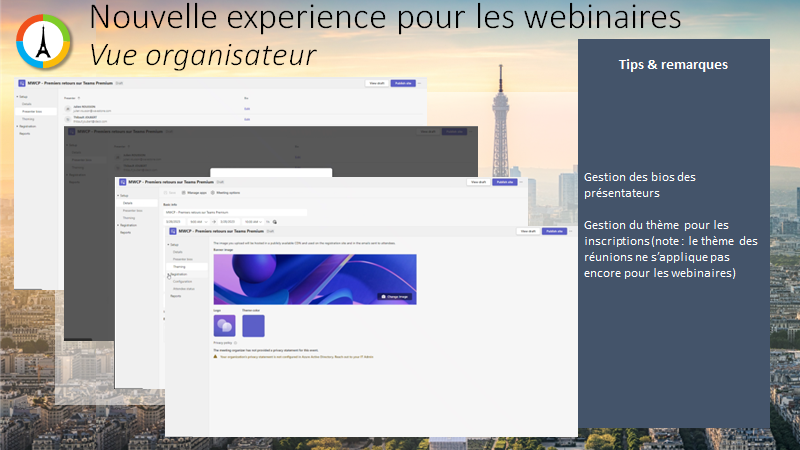Image resolution: width=800 pixels, height=450 pixels.
Task: Click Publish site in the Presenter bios window
Action: click(x=403, y=83)
